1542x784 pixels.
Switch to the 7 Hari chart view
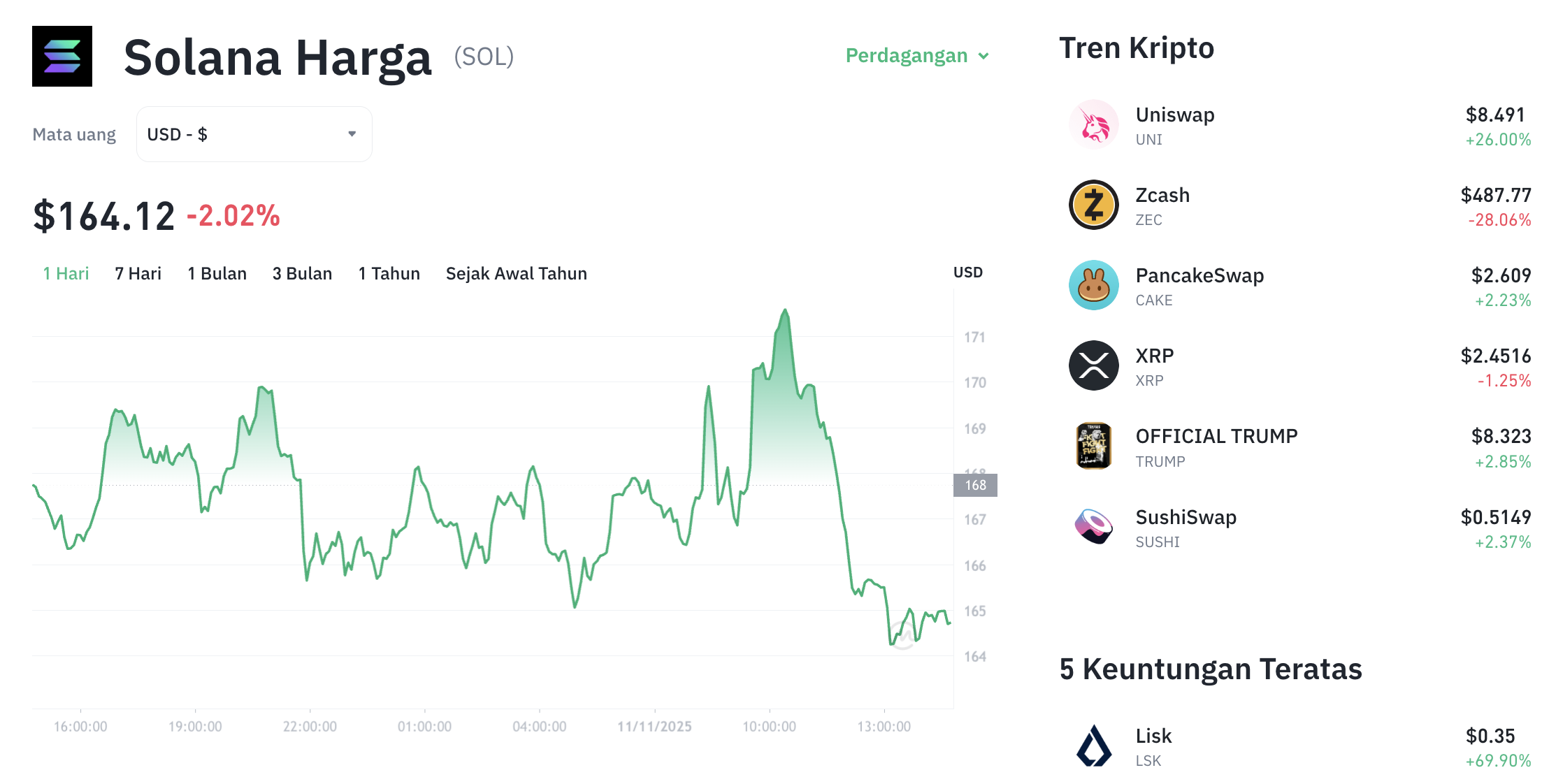point(138,273)
